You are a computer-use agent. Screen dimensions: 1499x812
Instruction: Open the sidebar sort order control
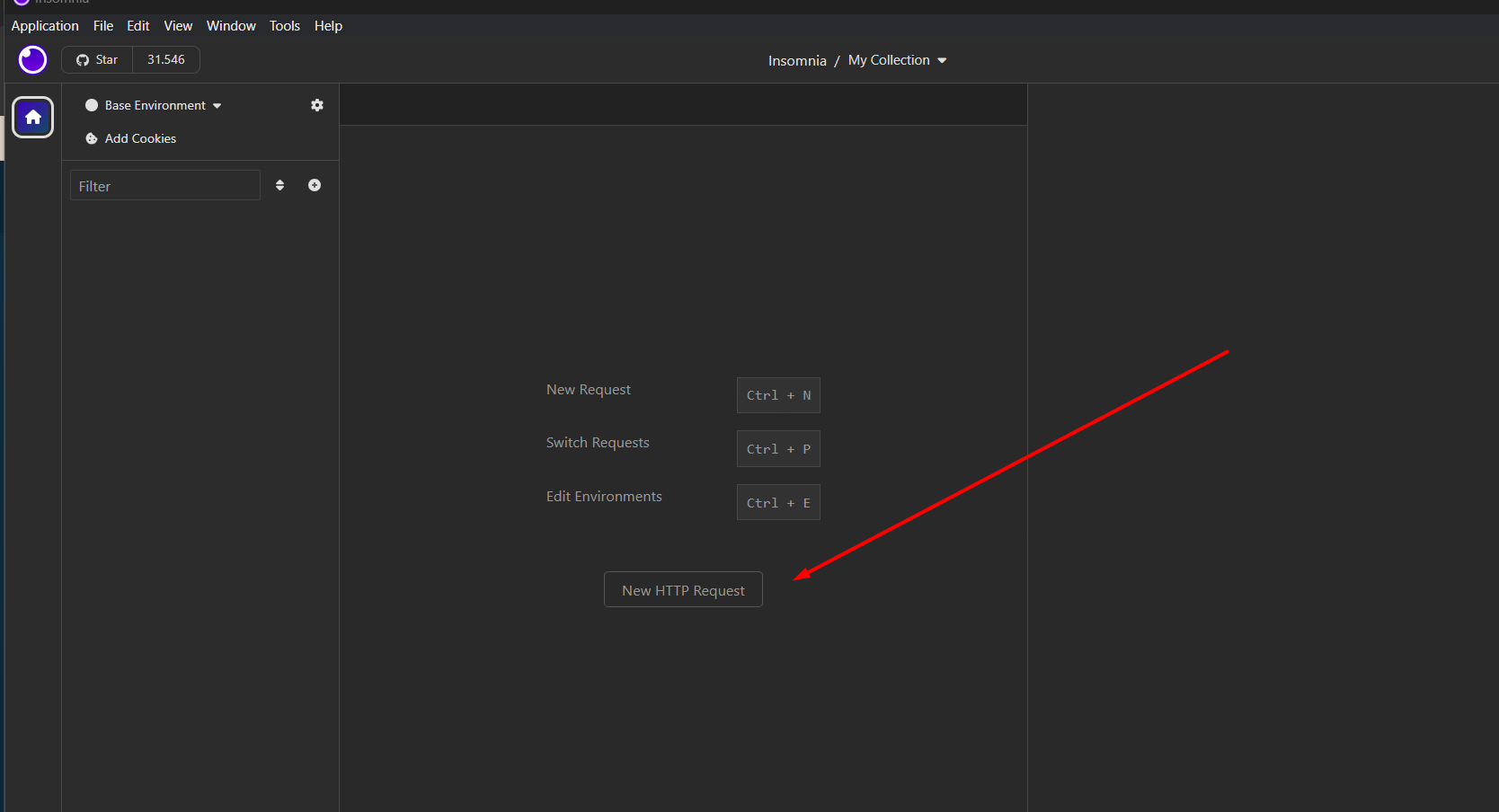pos(280,185)
